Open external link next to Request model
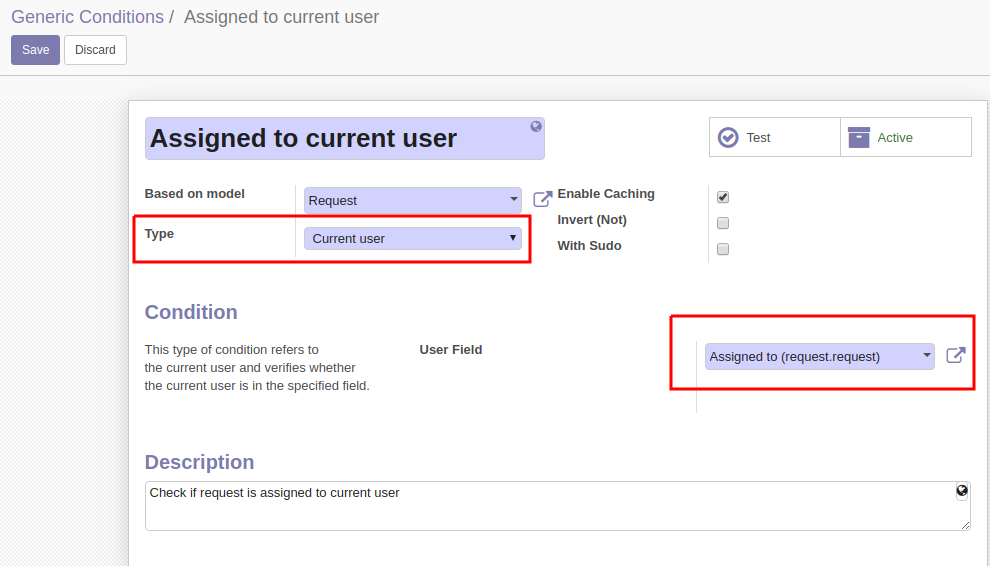This screenshot has height=566, width=990. coord(542,200)
